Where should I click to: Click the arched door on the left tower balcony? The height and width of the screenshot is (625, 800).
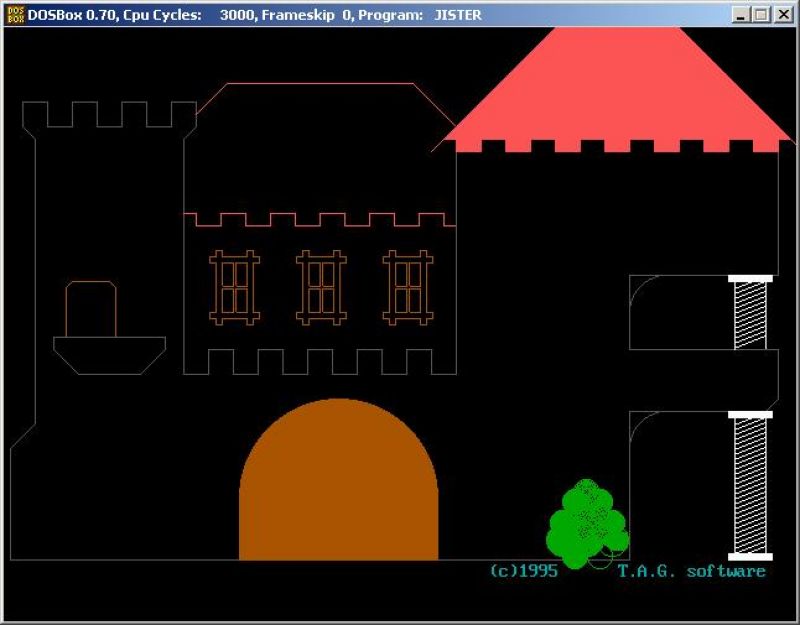(x=91, y=309)
